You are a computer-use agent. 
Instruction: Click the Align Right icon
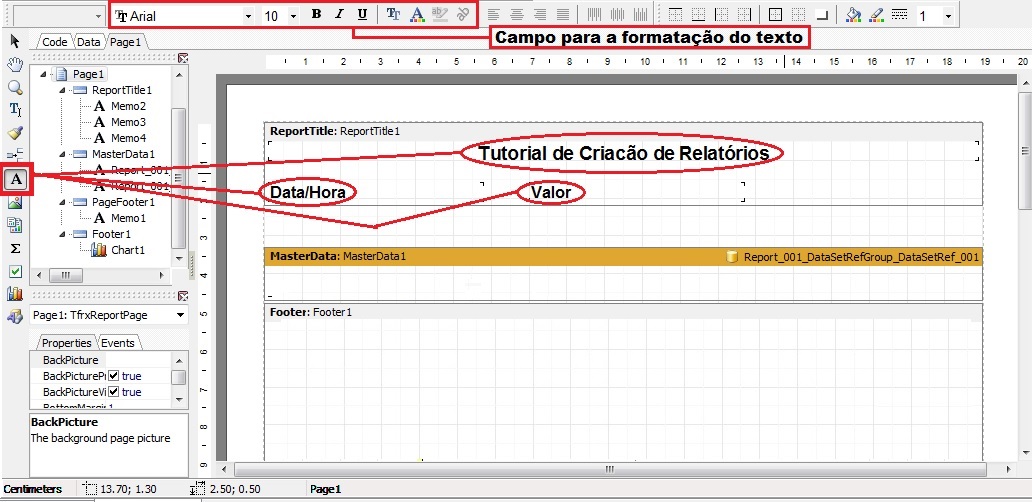[x=540, y=14]
